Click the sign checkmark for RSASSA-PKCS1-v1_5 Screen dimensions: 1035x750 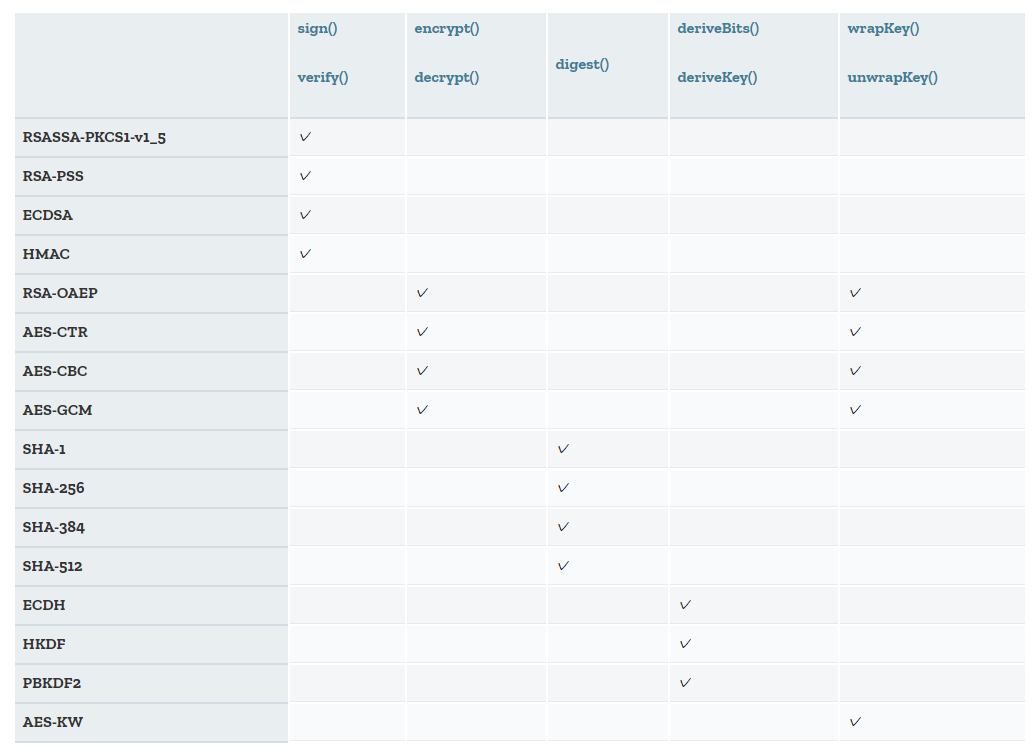pos(305,137)
